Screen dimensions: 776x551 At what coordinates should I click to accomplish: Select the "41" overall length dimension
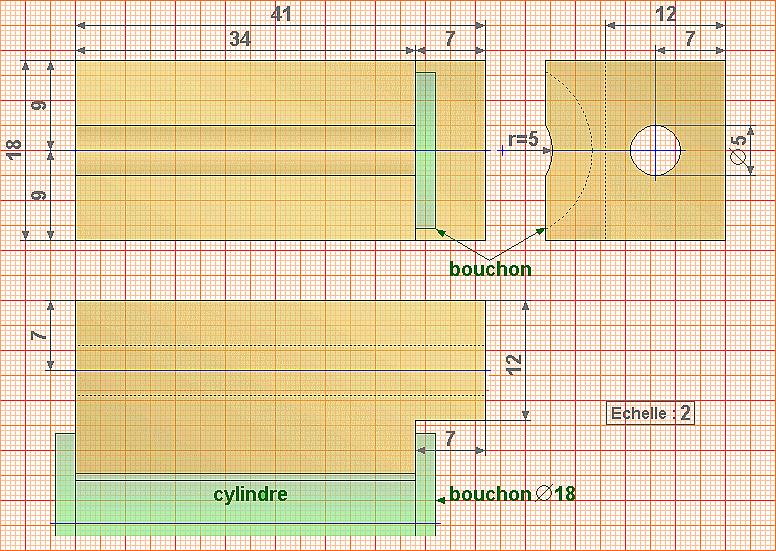pyautogui.click(x=283, y=15)
